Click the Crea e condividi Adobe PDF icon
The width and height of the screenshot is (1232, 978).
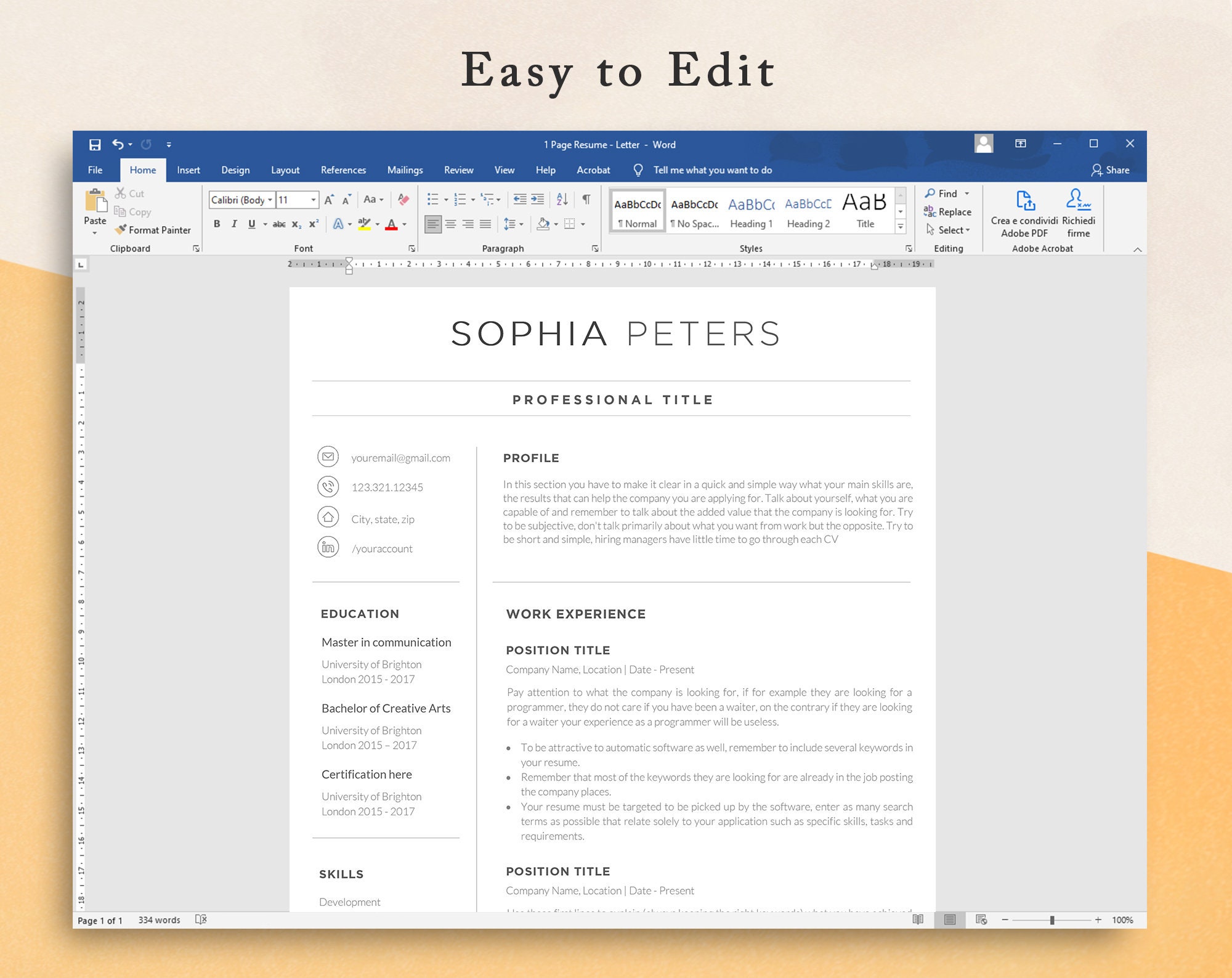[1023, 203]
